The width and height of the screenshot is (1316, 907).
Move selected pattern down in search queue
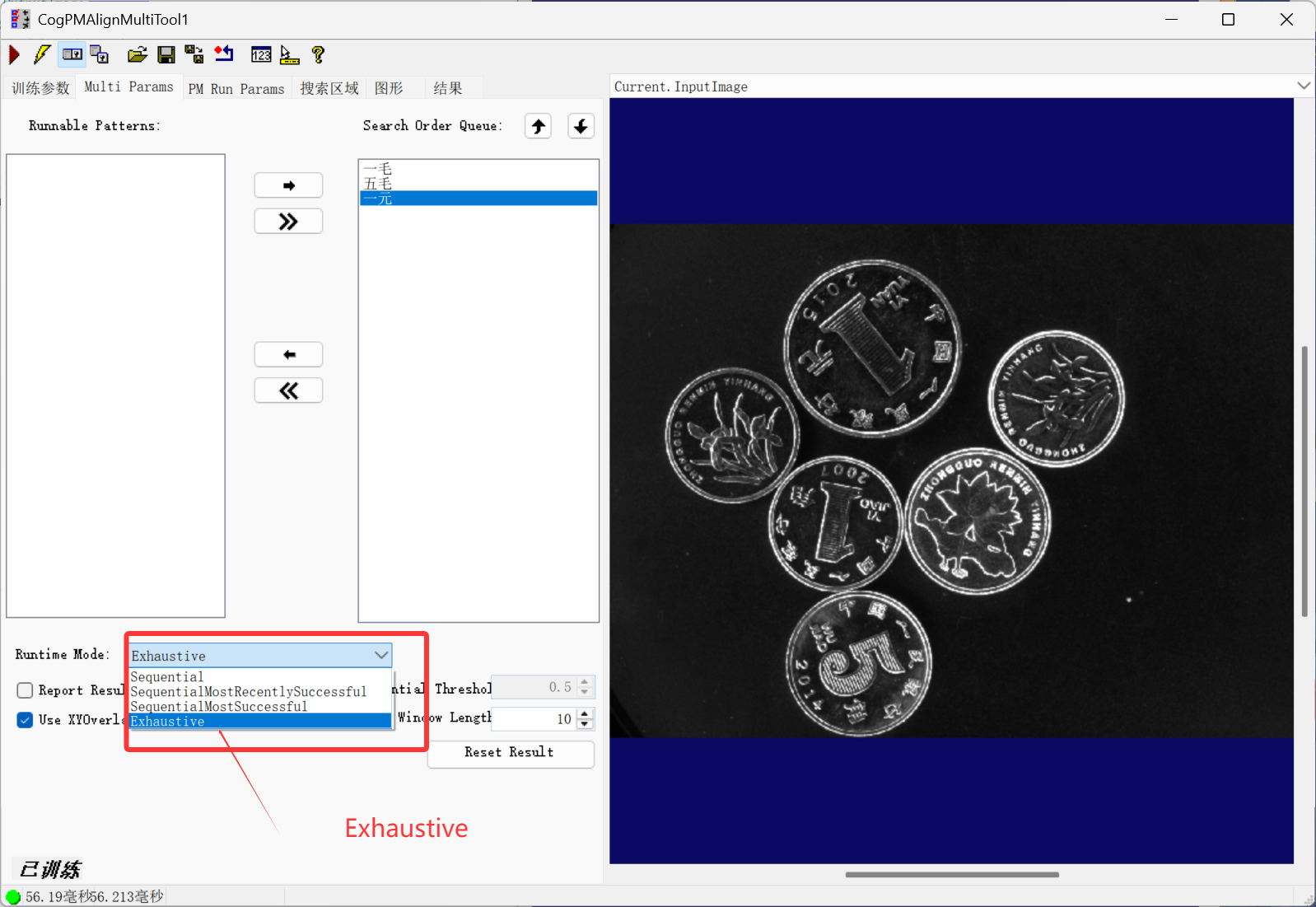(581, 126)
